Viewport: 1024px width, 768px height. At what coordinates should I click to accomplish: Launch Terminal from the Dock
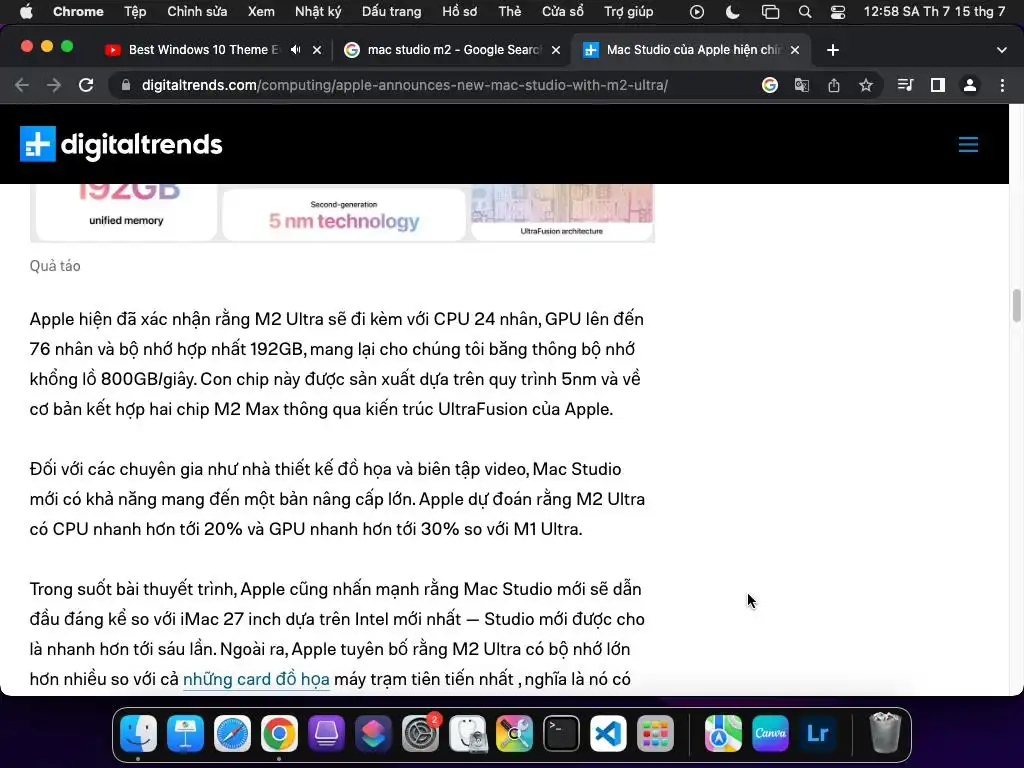(562, 734)
